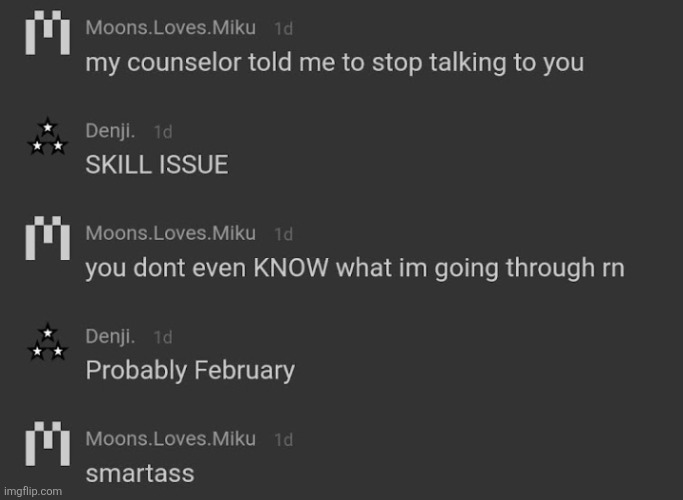Screen dimensions: 683x500
Task: Click the 1d timestamp on smartass comment
Action: pyautogui.click(x=284, y=440)
